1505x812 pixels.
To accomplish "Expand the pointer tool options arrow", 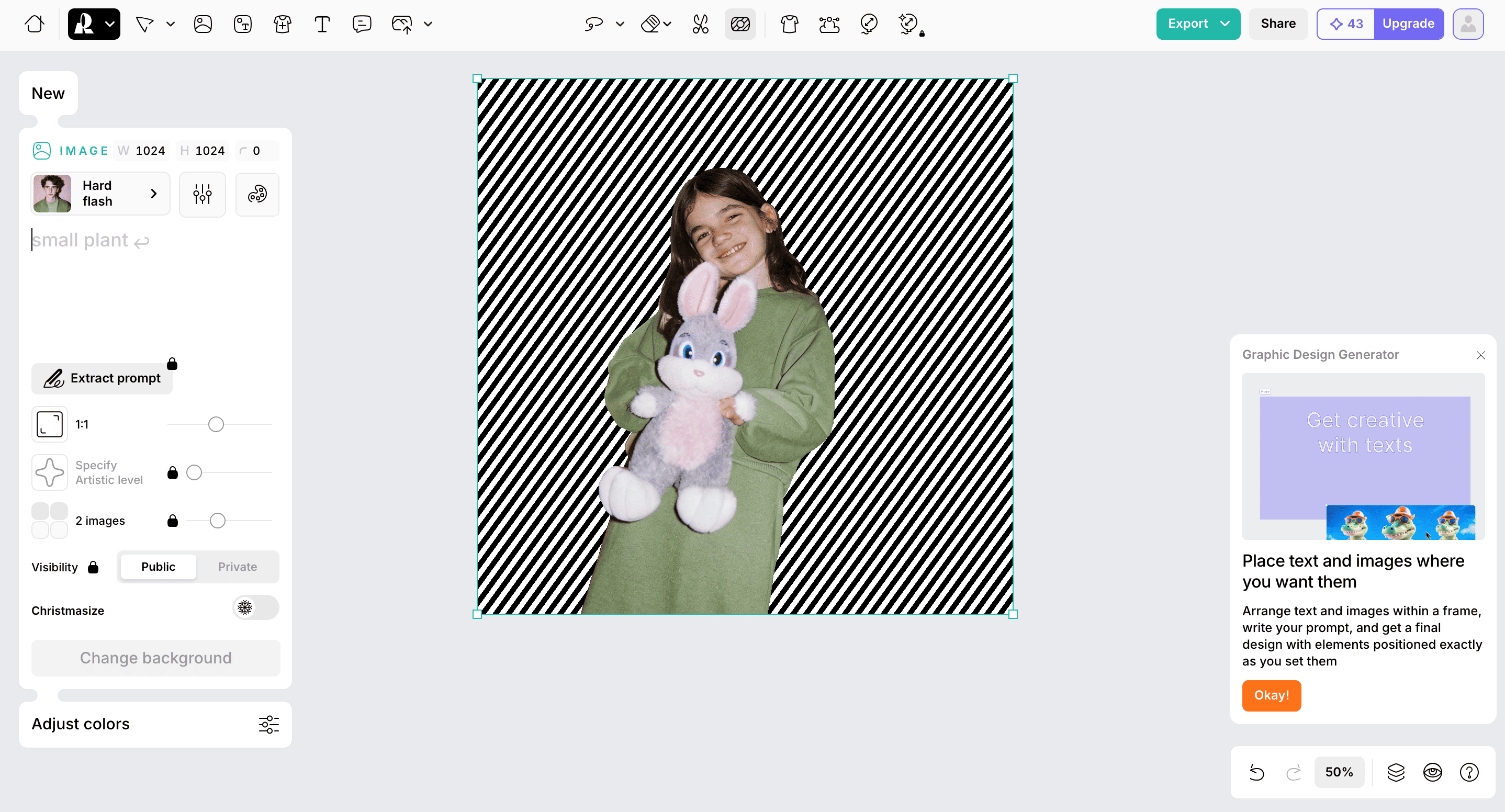I will [x=171, y=24].
